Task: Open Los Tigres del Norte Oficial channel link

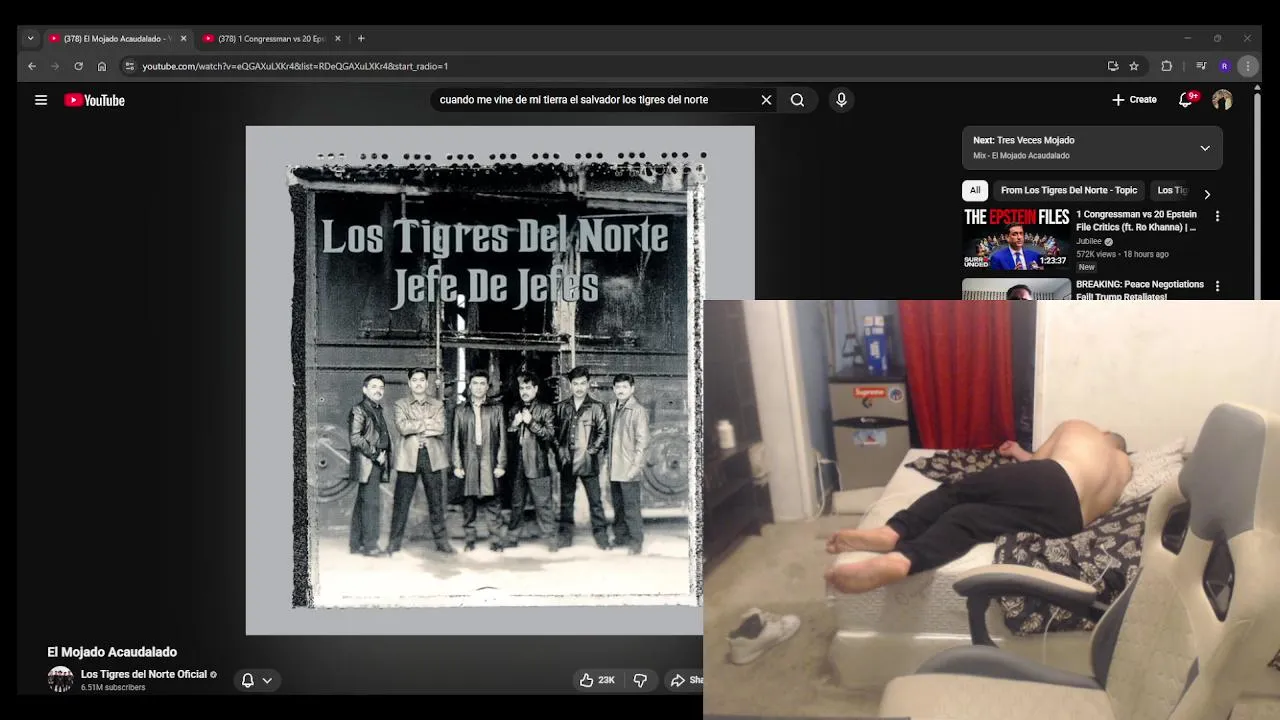Action: point(144,674)
